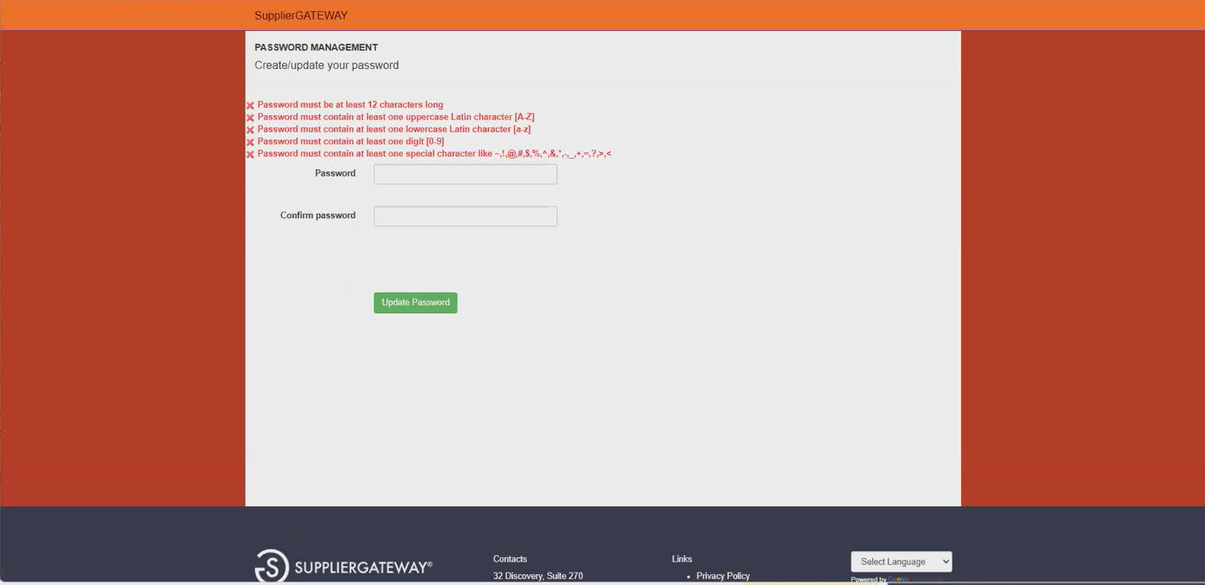
Task: Click the X icon beside lowercase Latin rule
Action: (250, 130)
